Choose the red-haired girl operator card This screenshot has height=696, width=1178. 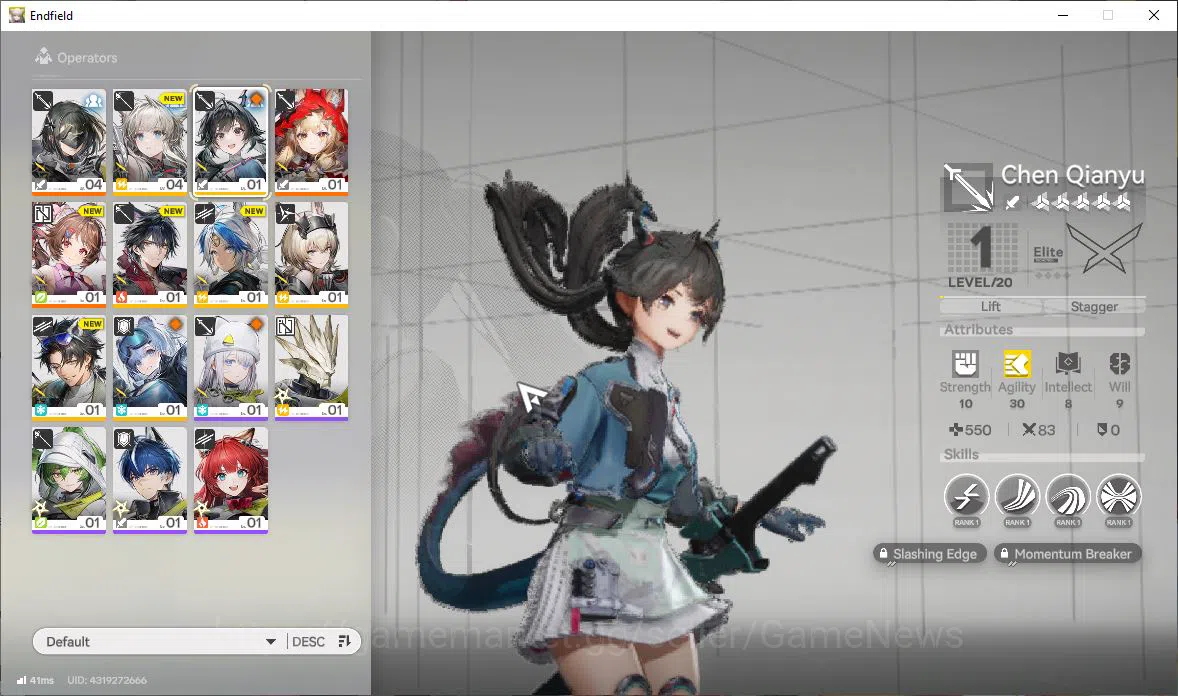click(x=231, y=480)
